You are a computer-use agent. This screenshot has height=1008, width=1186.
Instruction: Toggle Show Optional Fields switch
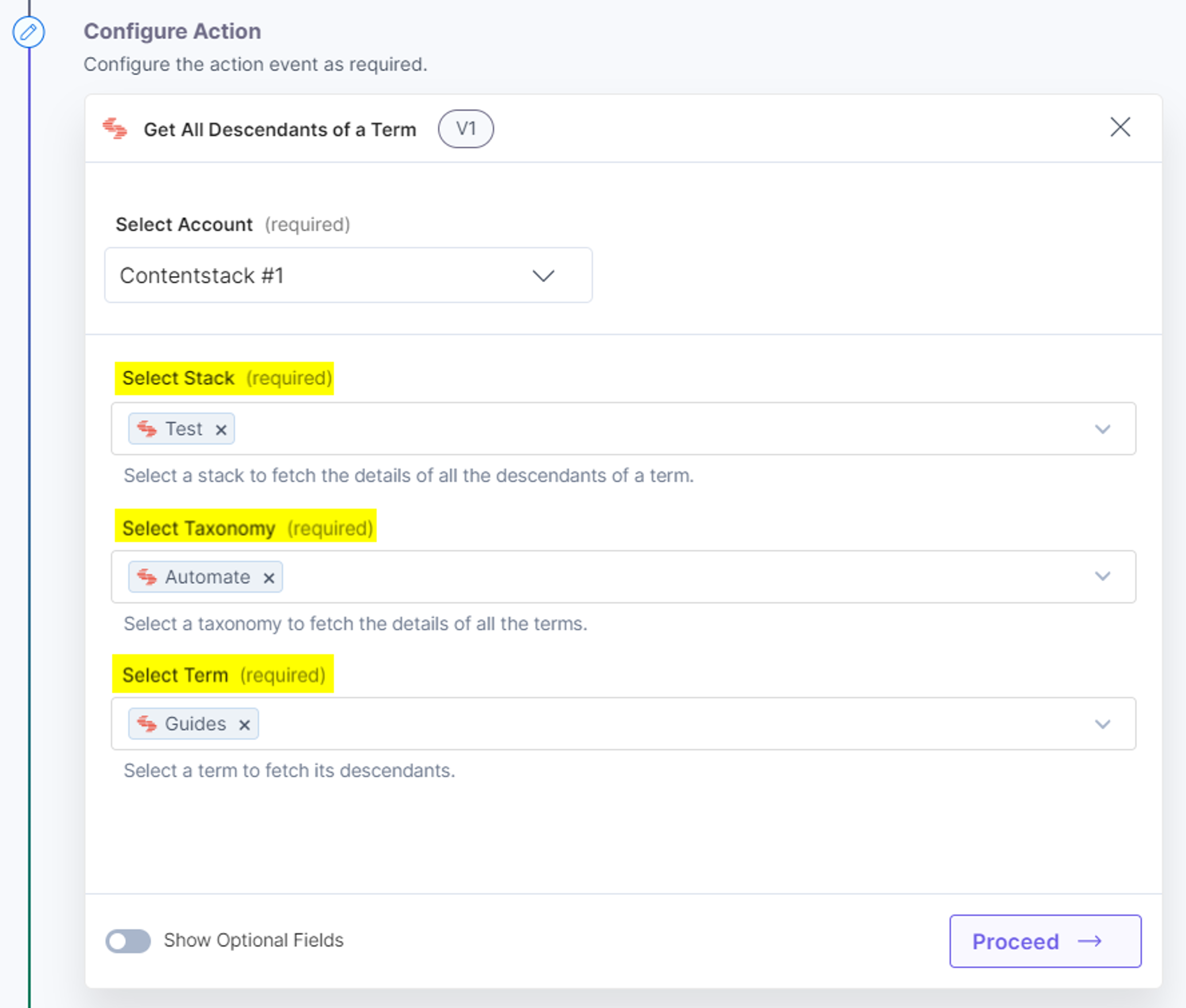point(128,941)
